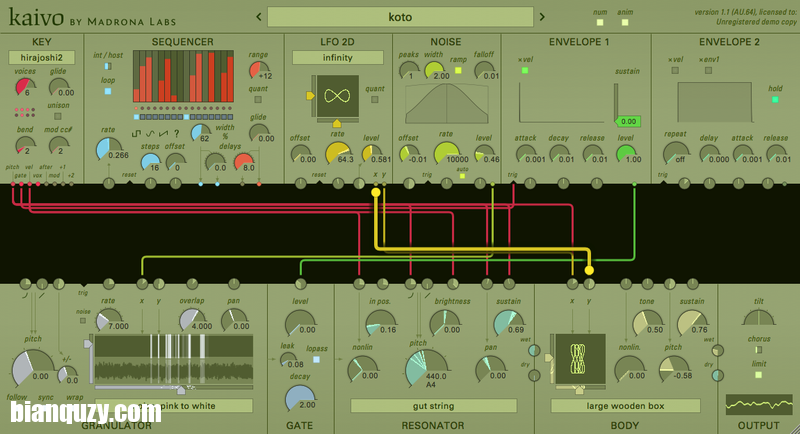Open the hirajoshi2 scale menu
Screen dimensions: 800x434
click(41, 58)
